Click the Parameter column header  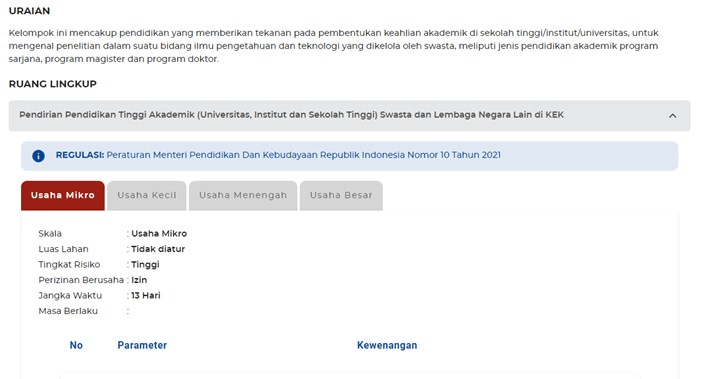(x=142, y=345)
